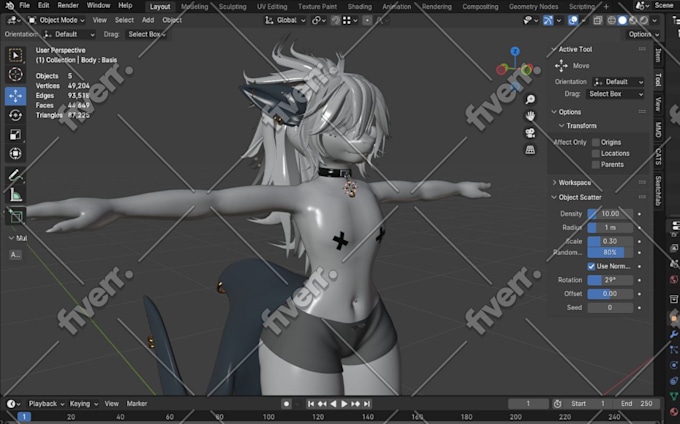Play the animation forward
This screenshot has height=424, width=680.
344,404
